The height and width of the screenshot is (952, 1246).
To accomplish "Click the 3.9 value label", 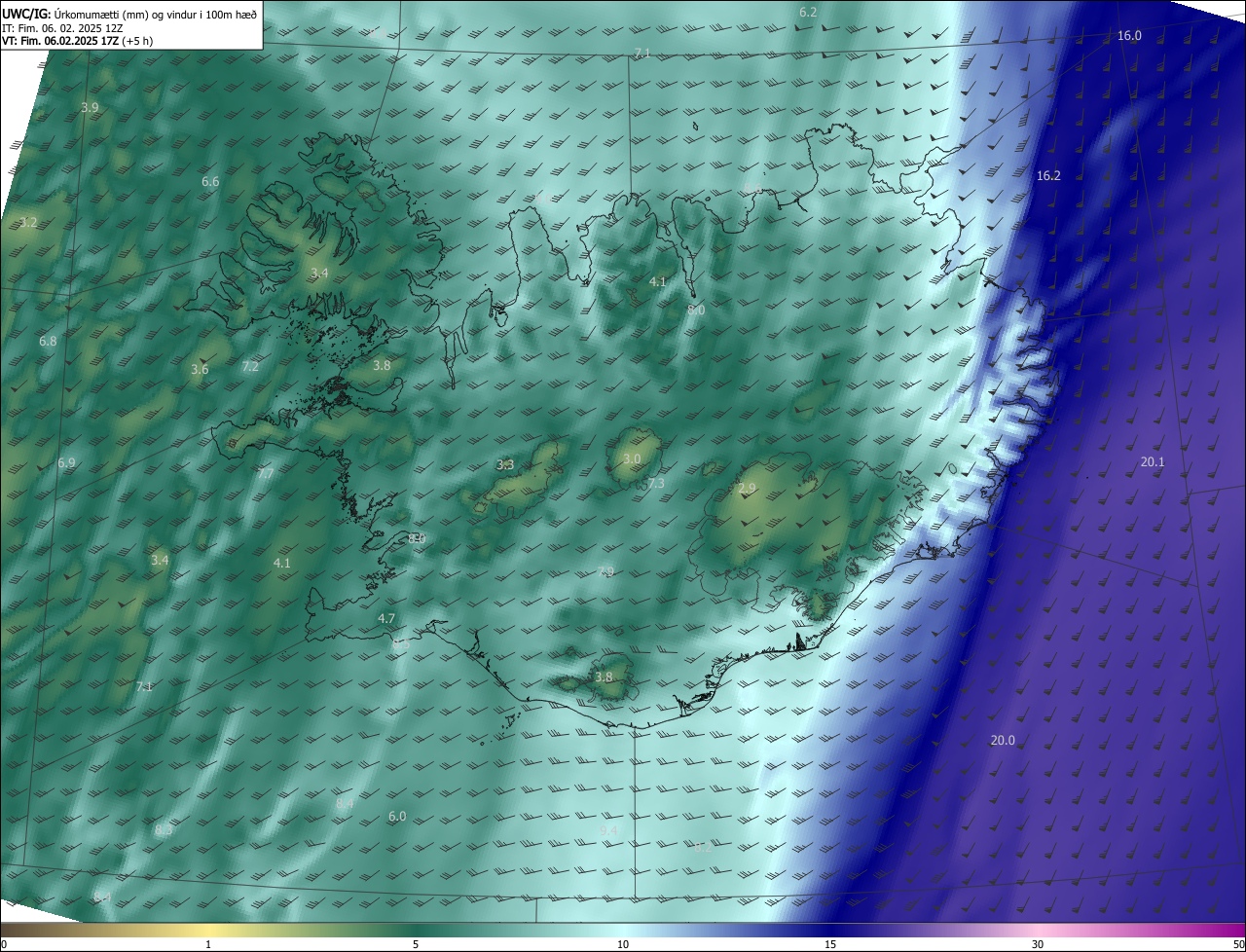I will [90, 107].
